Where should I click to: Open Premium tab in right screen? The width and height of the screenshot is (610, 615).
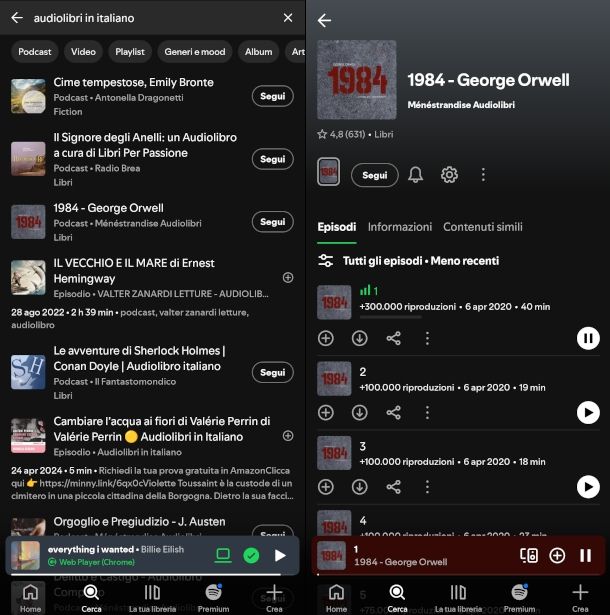pyautogui.click(x=519, y=598)
